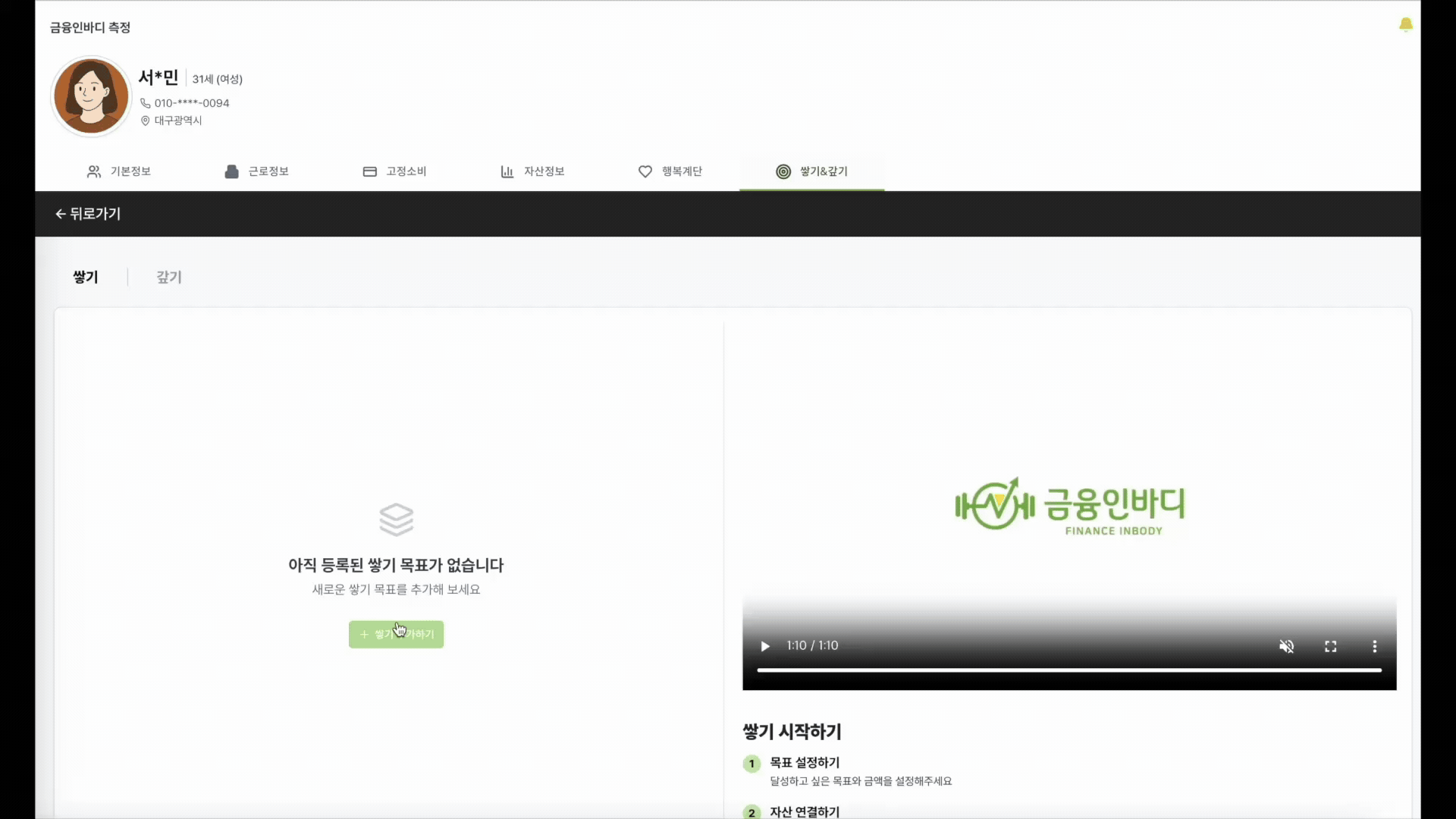Switch to the 갚기 tab
1456x819 pixels.
click(169, 277)
